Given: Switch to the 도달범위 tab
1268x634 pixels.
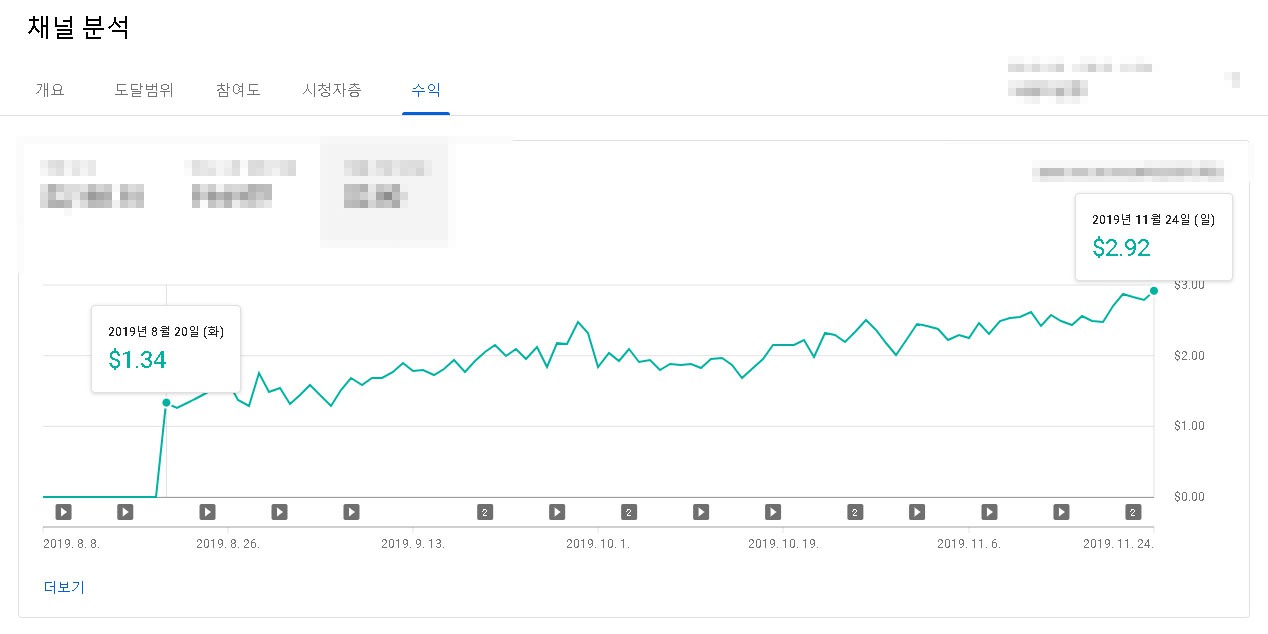Looking at the screenshot, I should [x=144, y=90].
